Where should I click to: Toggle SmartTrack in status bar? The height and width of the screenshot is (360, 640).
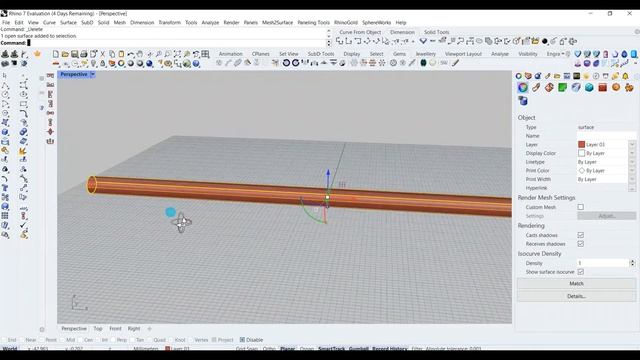[331, 349]
